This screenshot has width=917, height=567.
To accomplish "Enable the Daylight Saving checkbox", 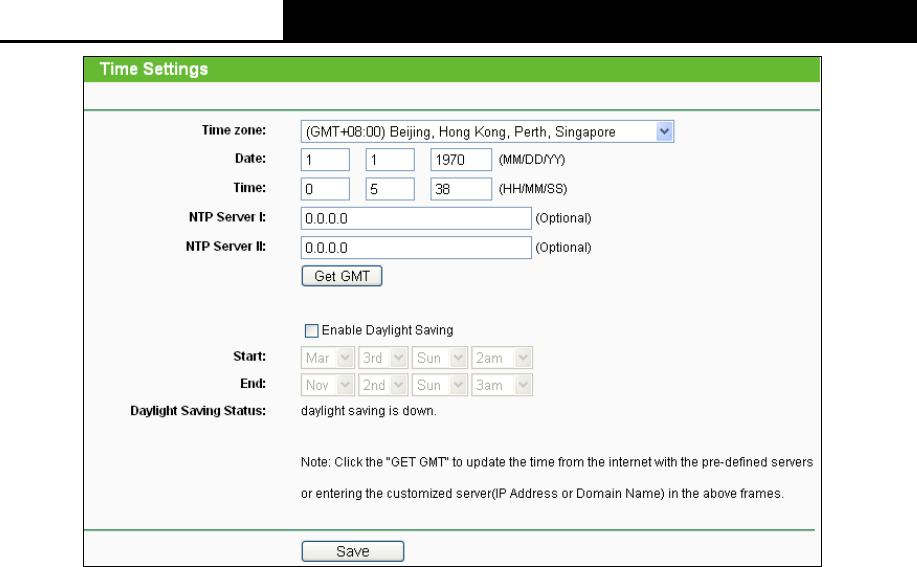I will pos(312,331).
